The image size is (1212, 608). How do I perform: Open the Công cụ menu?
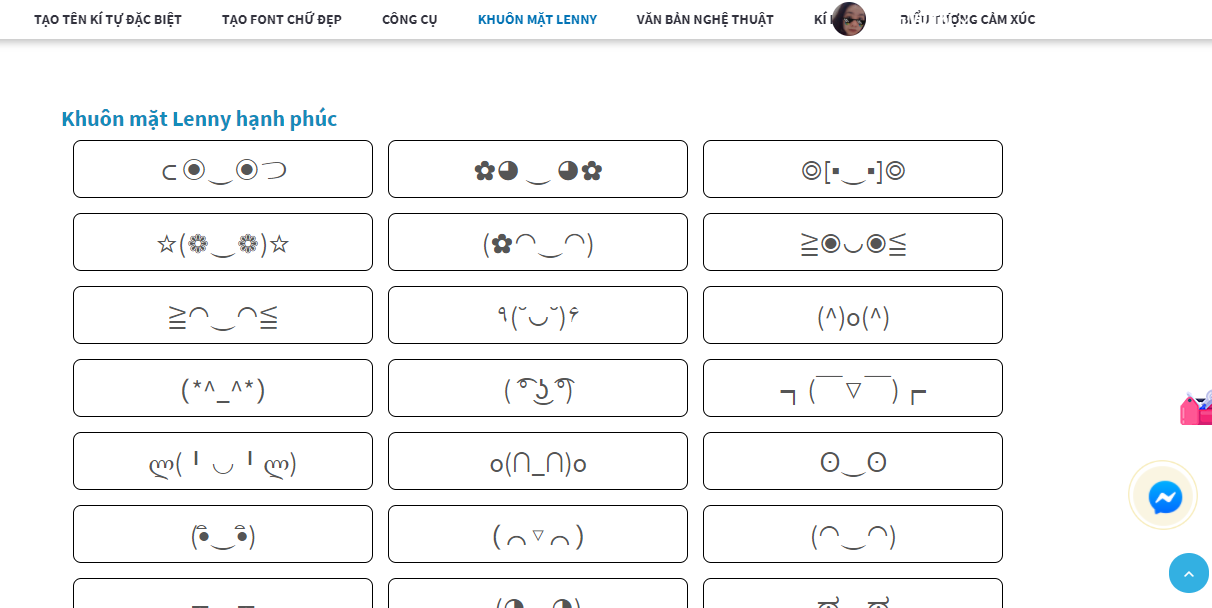(x=410, y=19)
